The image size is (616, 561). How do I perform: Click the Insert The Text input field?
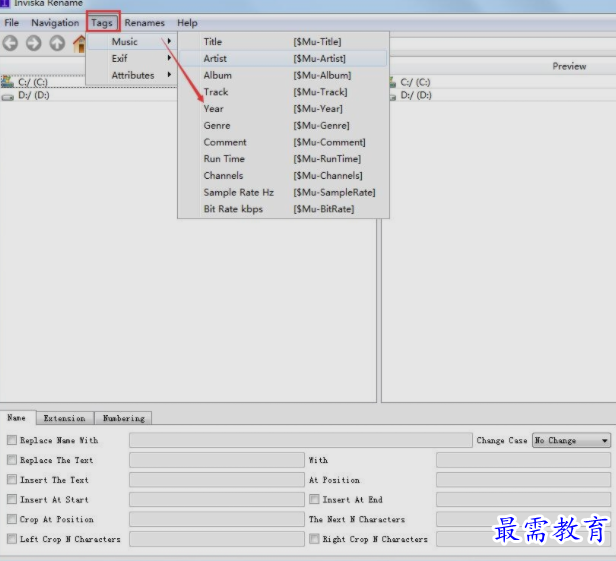click(x=217, y=480)
